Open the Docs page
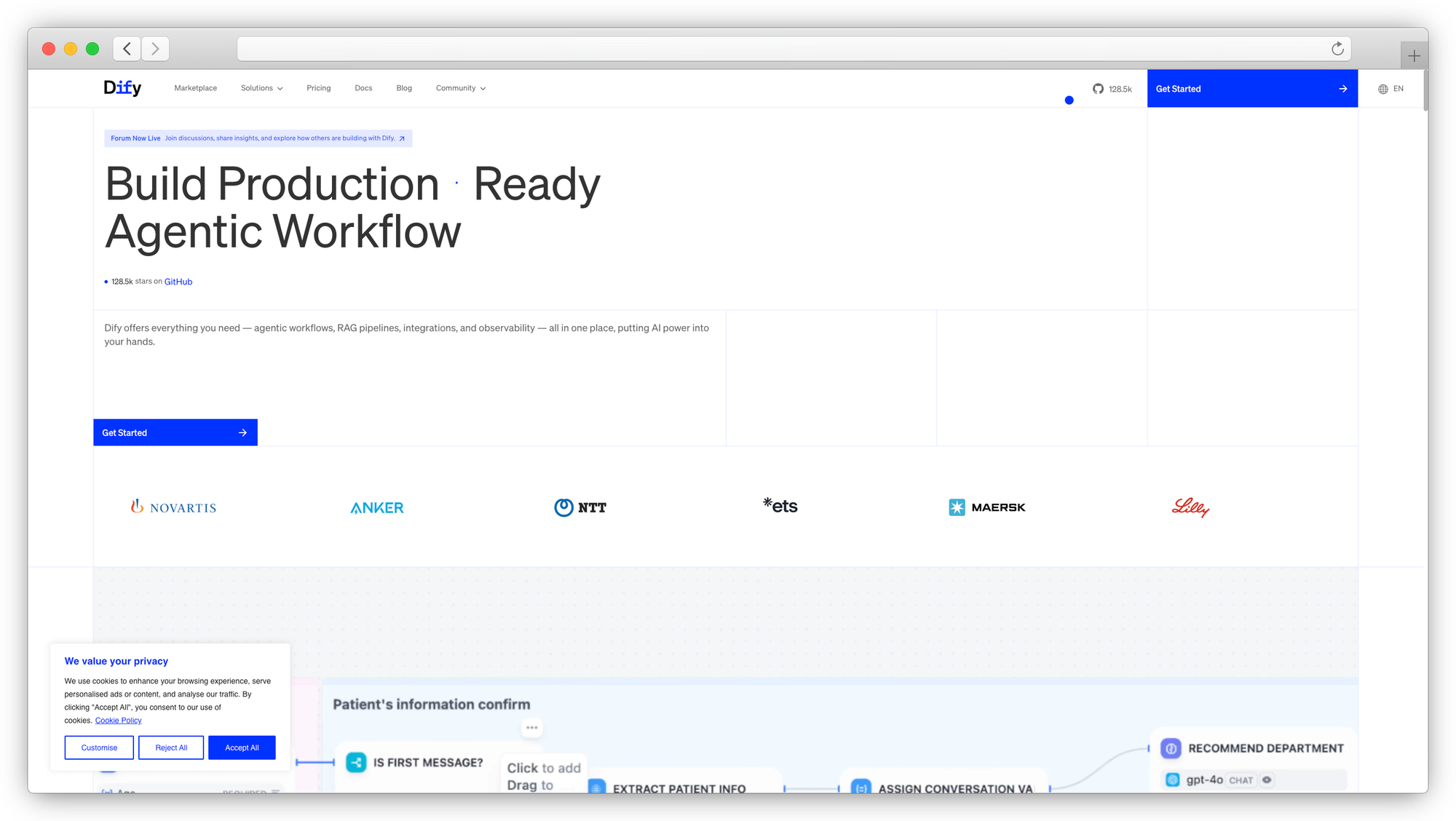The image size is (1456, 821). click(x=363, y=88)
